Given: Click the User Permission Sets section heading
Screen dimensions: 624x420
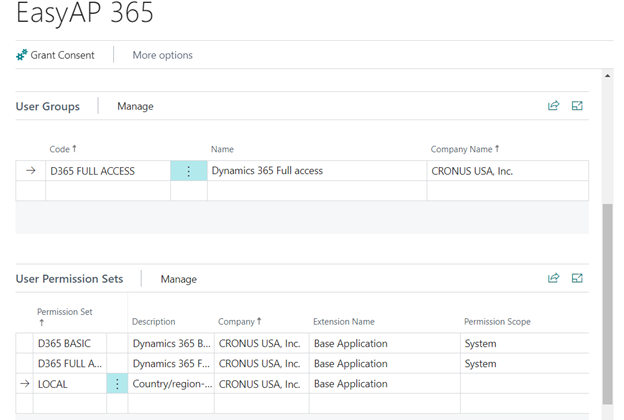Looking at the screenshot, I should pyautogui.click(x=69, y=279).
